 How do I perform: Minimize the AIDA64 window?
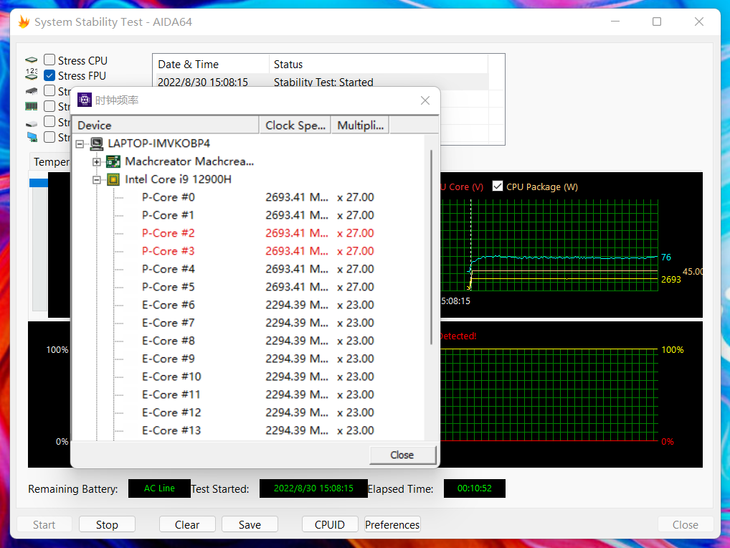tap(615, 21)
